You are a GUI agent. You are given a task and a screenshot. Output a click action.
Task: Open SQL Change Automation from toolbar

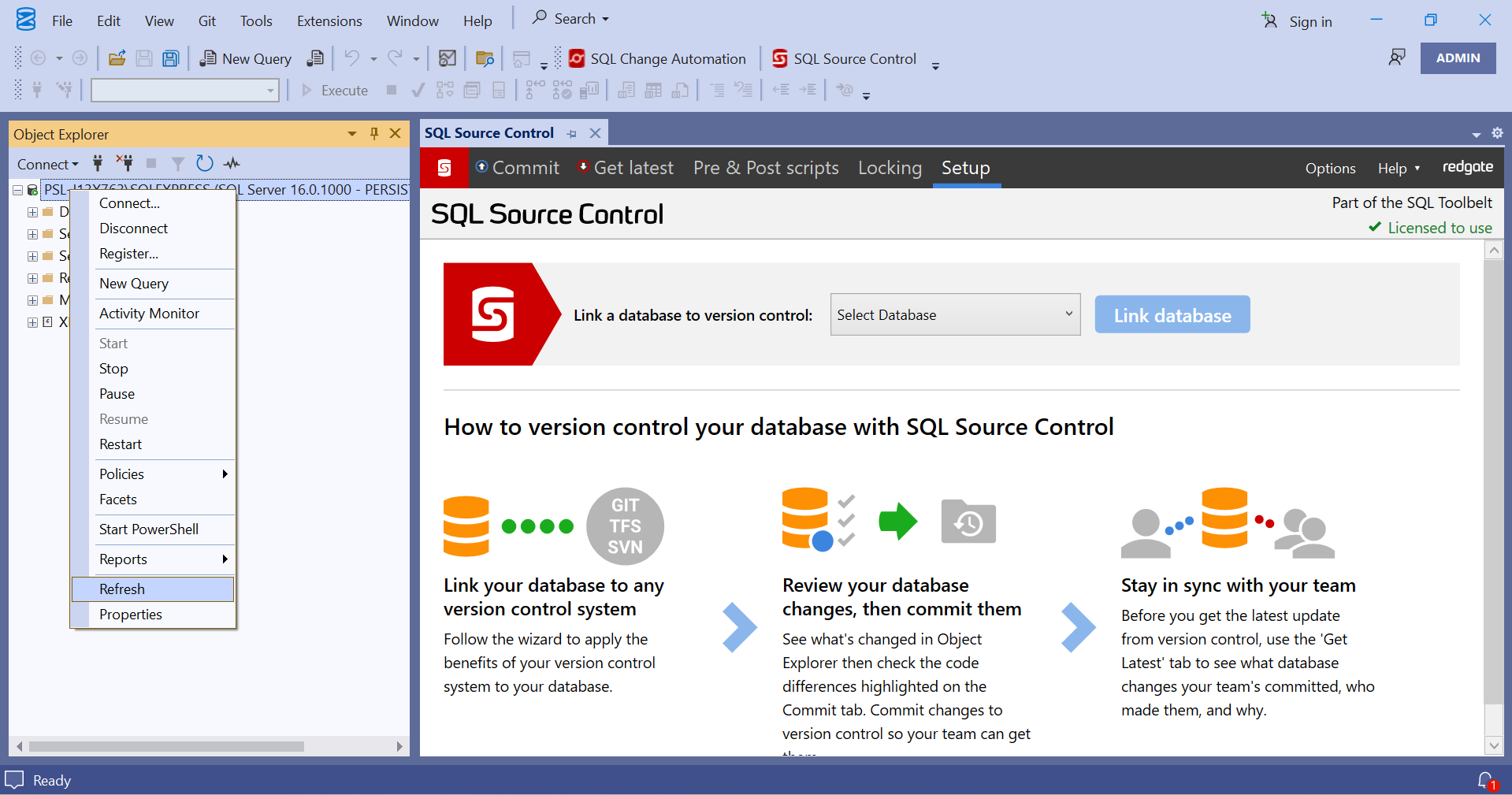pyautogui.click(x=657, y=58)
